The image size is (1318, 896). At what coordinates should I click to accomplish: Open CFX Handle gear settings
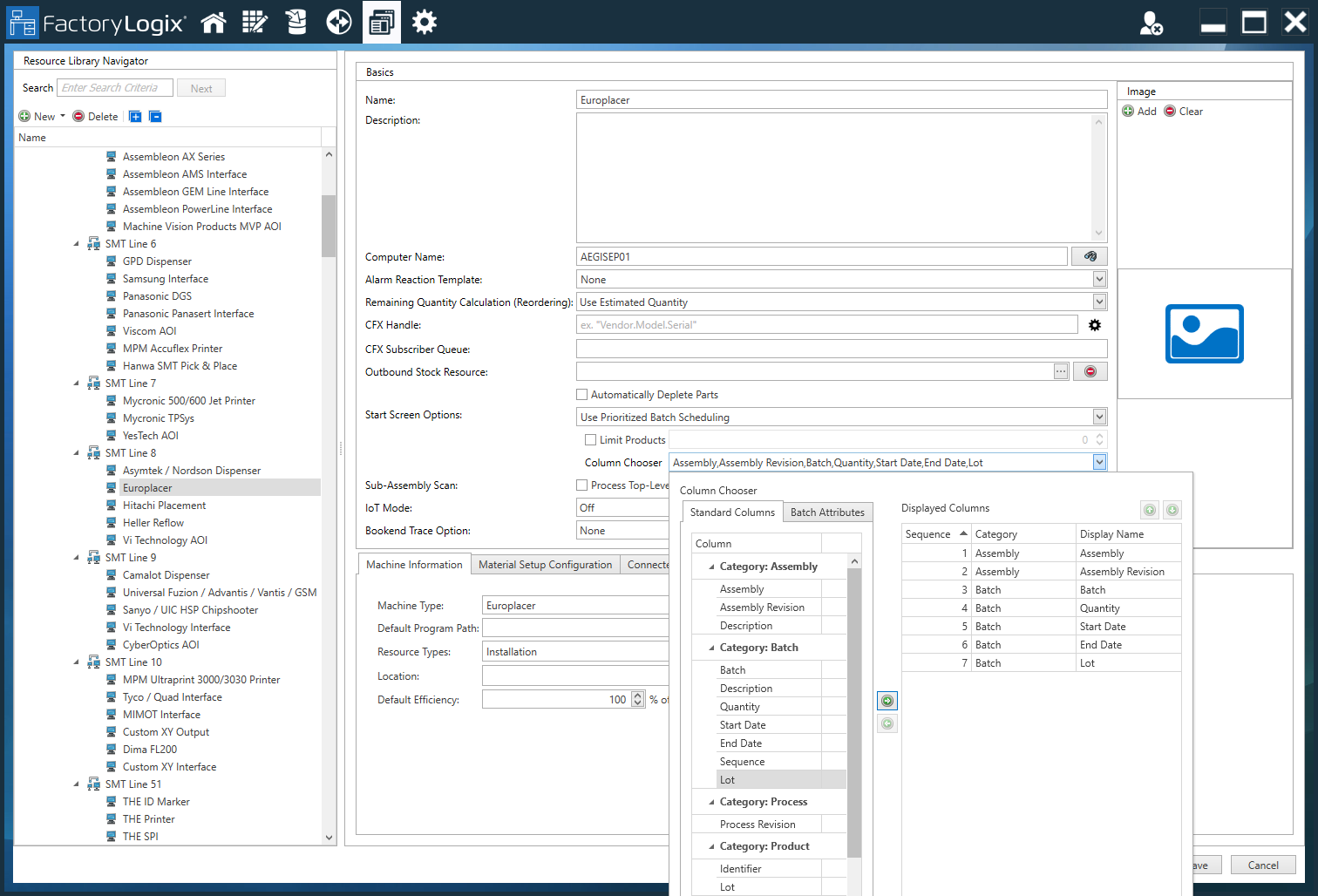click(1095, 323)
